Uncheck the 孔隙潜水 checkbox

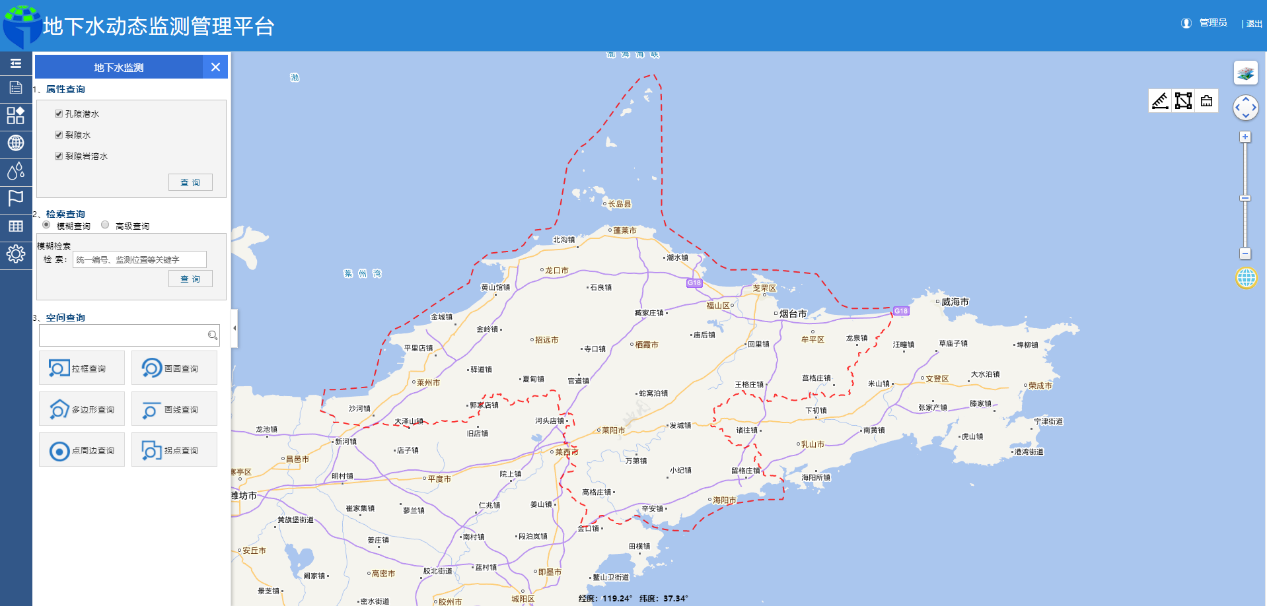click(x=60, y=114)
